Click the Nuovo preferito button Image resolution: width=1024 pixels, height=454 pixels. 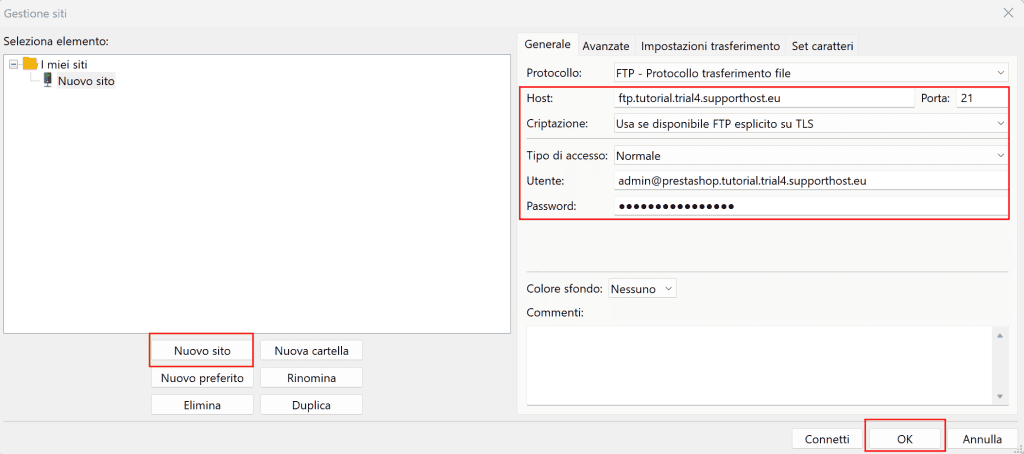(x=202, y=378)
